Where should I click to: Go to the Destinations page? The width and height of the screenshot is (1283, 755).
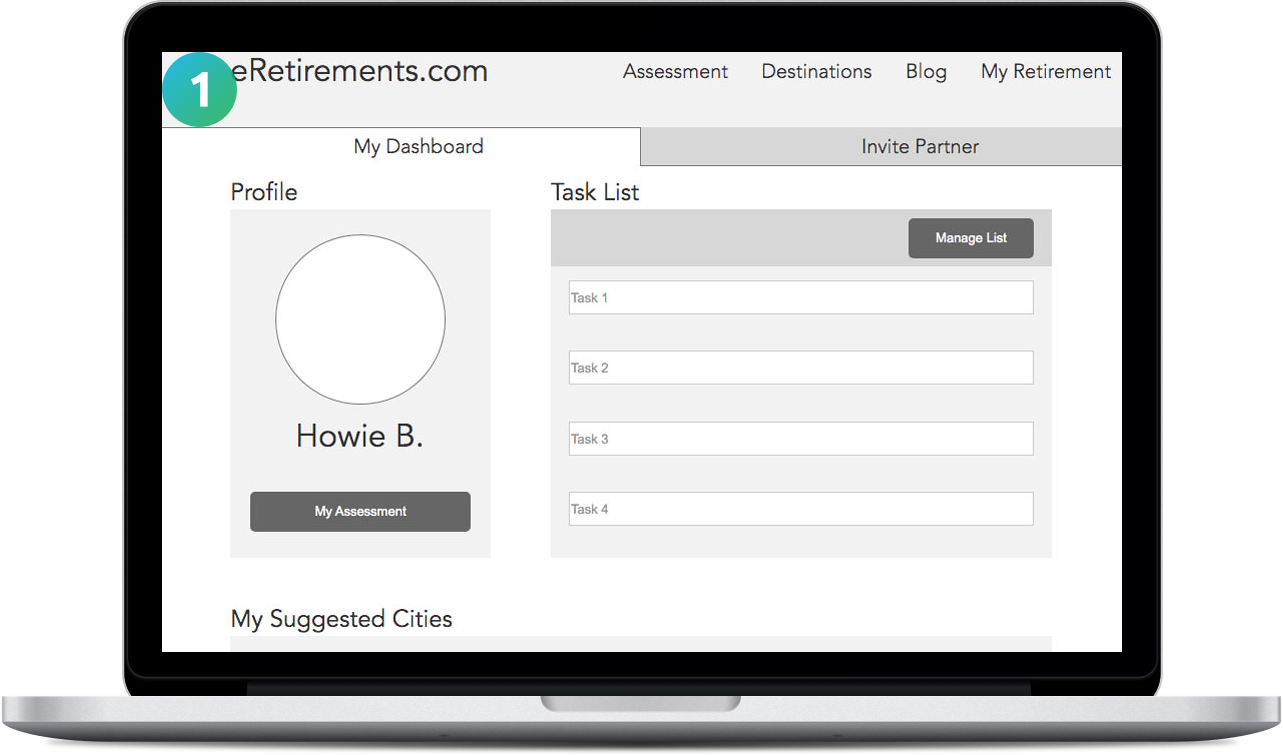coord(816,72)
